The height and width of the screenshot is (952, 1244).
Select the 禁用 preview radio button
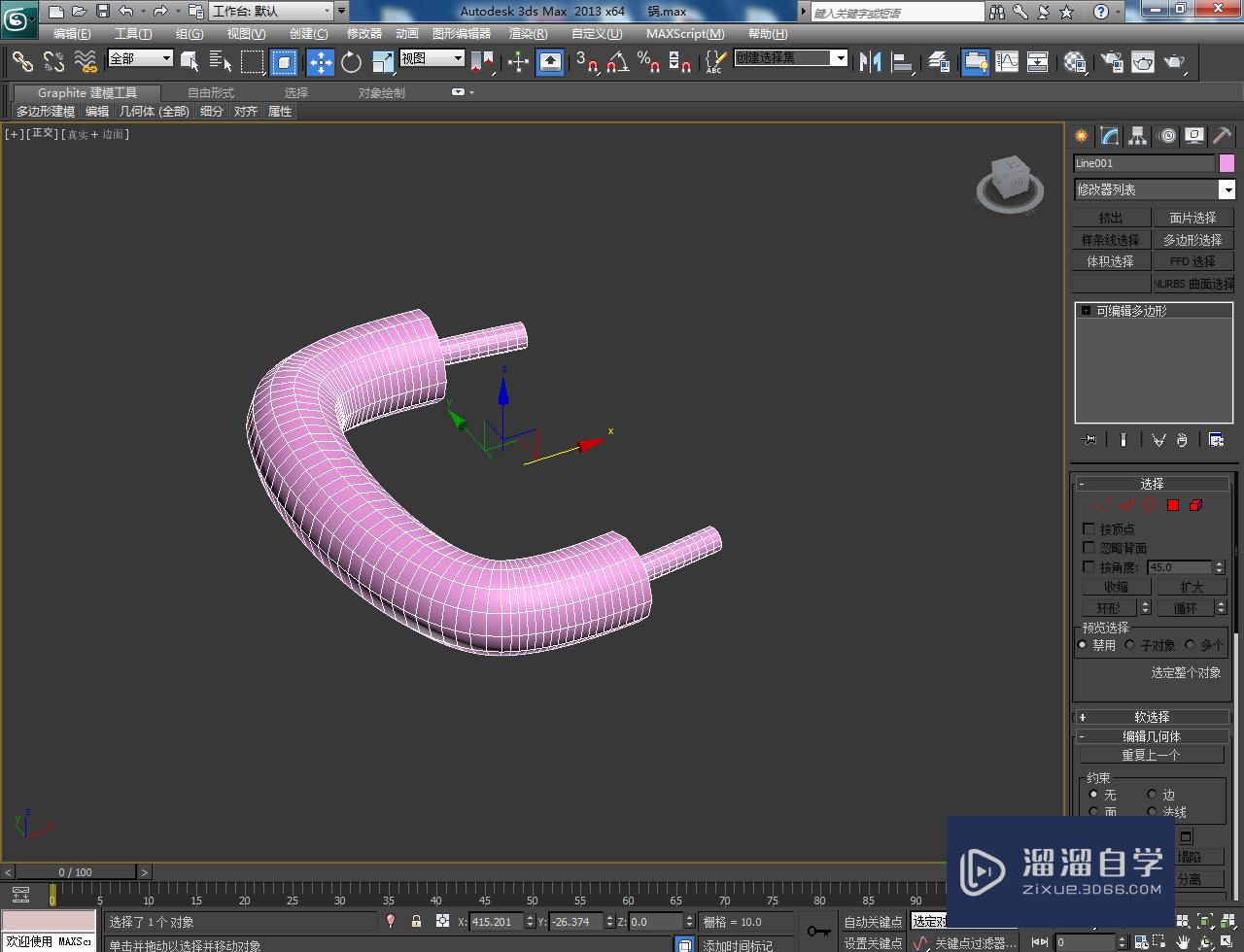[x=1083, y=644]
